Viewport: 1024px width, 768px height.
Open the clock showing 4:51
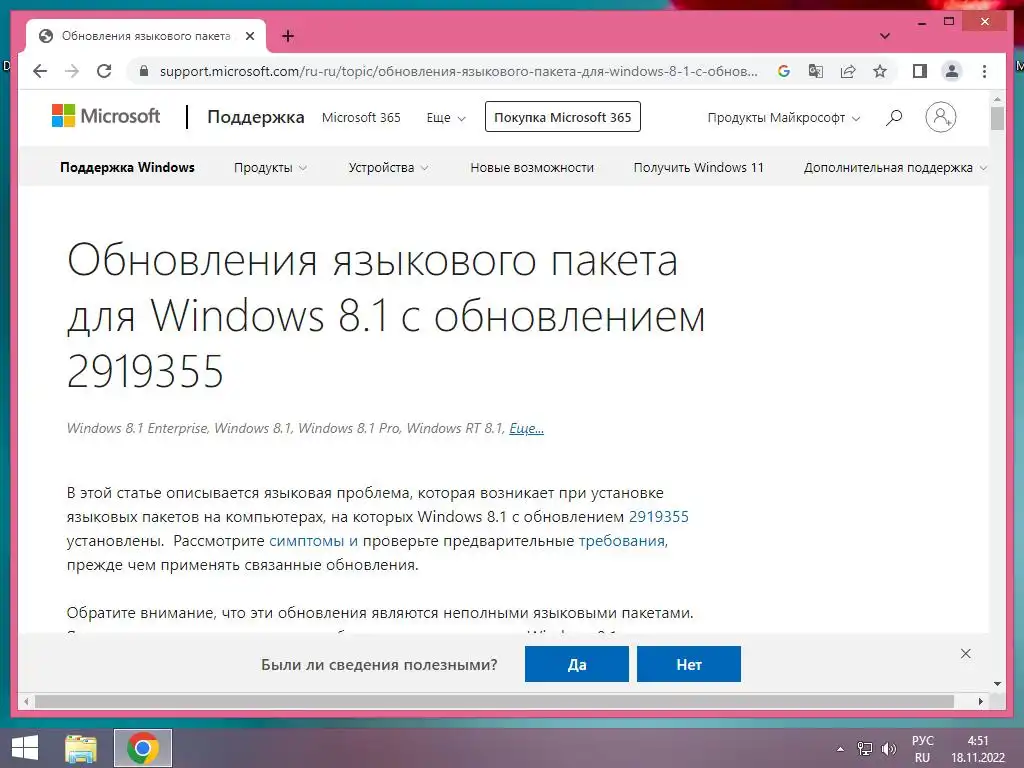[x=978, y=749]
